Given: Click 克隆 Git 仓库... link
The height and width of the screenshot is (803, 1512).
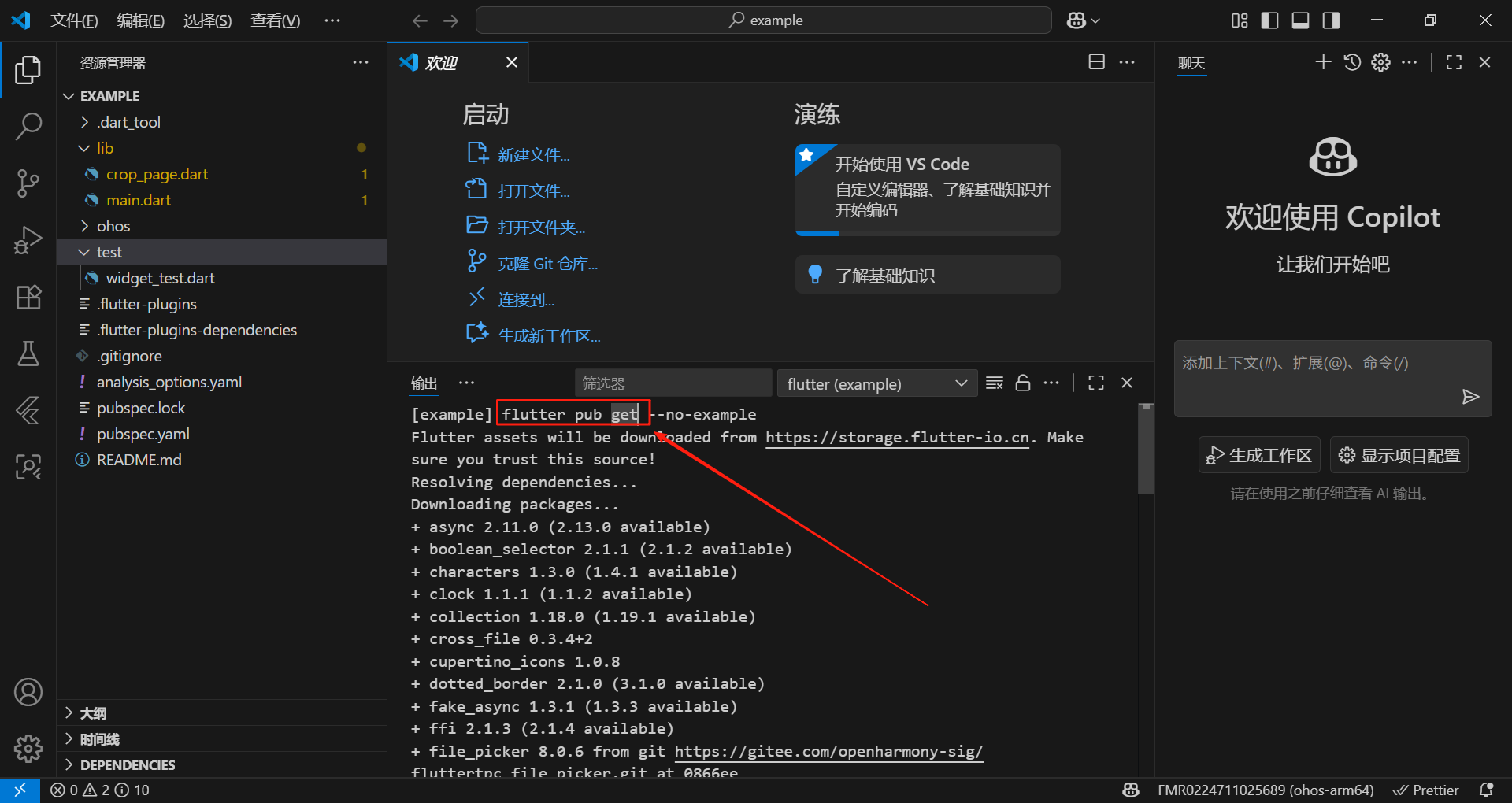Looking at the screenshot, I should pos(548,264).
